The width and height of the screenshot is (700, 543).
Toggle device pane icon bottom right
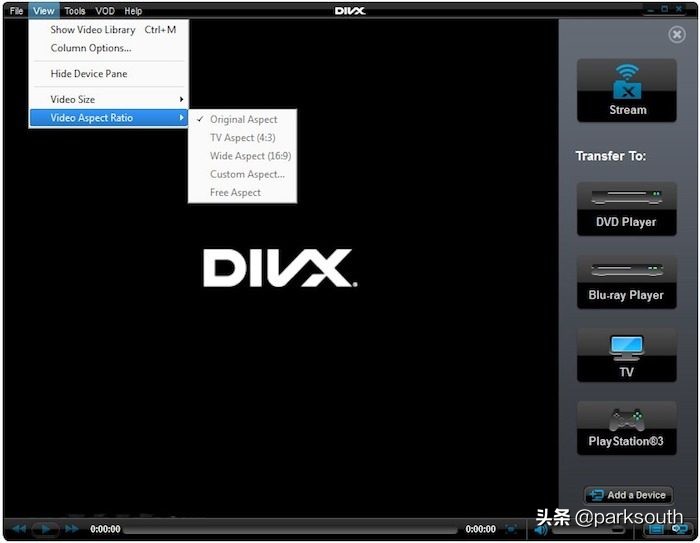point(680,529)
